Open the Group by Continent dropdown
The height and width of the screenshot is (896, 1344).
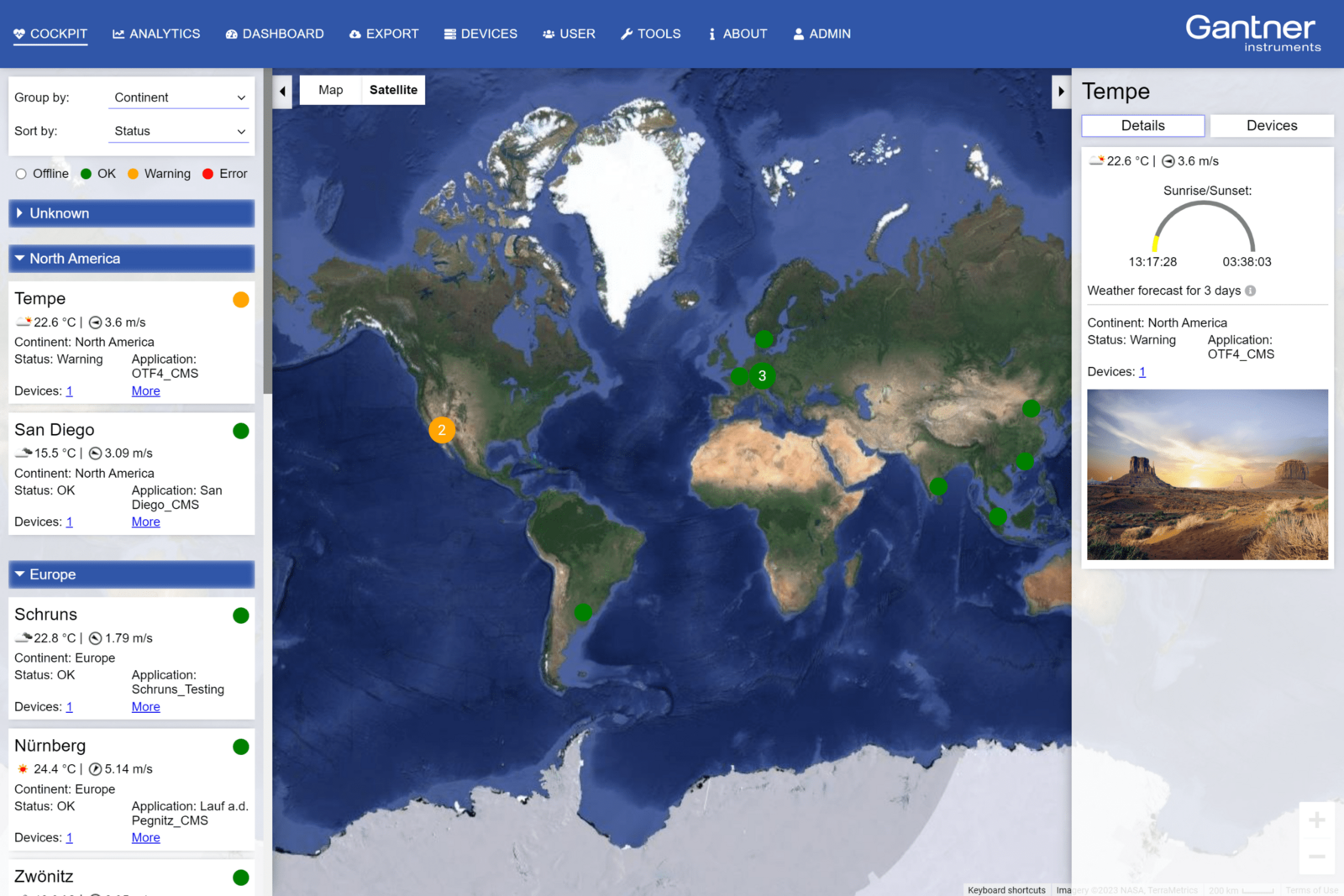(x=180, y=97)
